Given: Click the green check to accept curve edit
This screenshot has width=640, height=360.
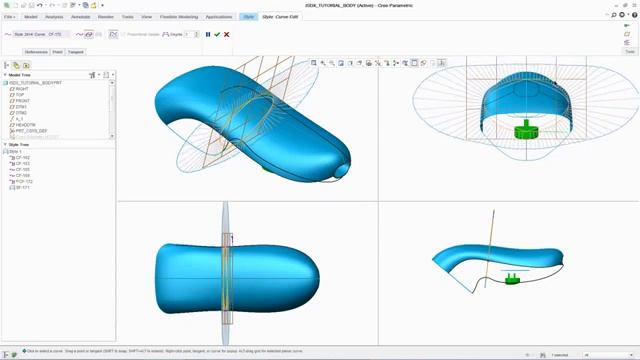Looking at the screenshot, I should pos(217,34).
